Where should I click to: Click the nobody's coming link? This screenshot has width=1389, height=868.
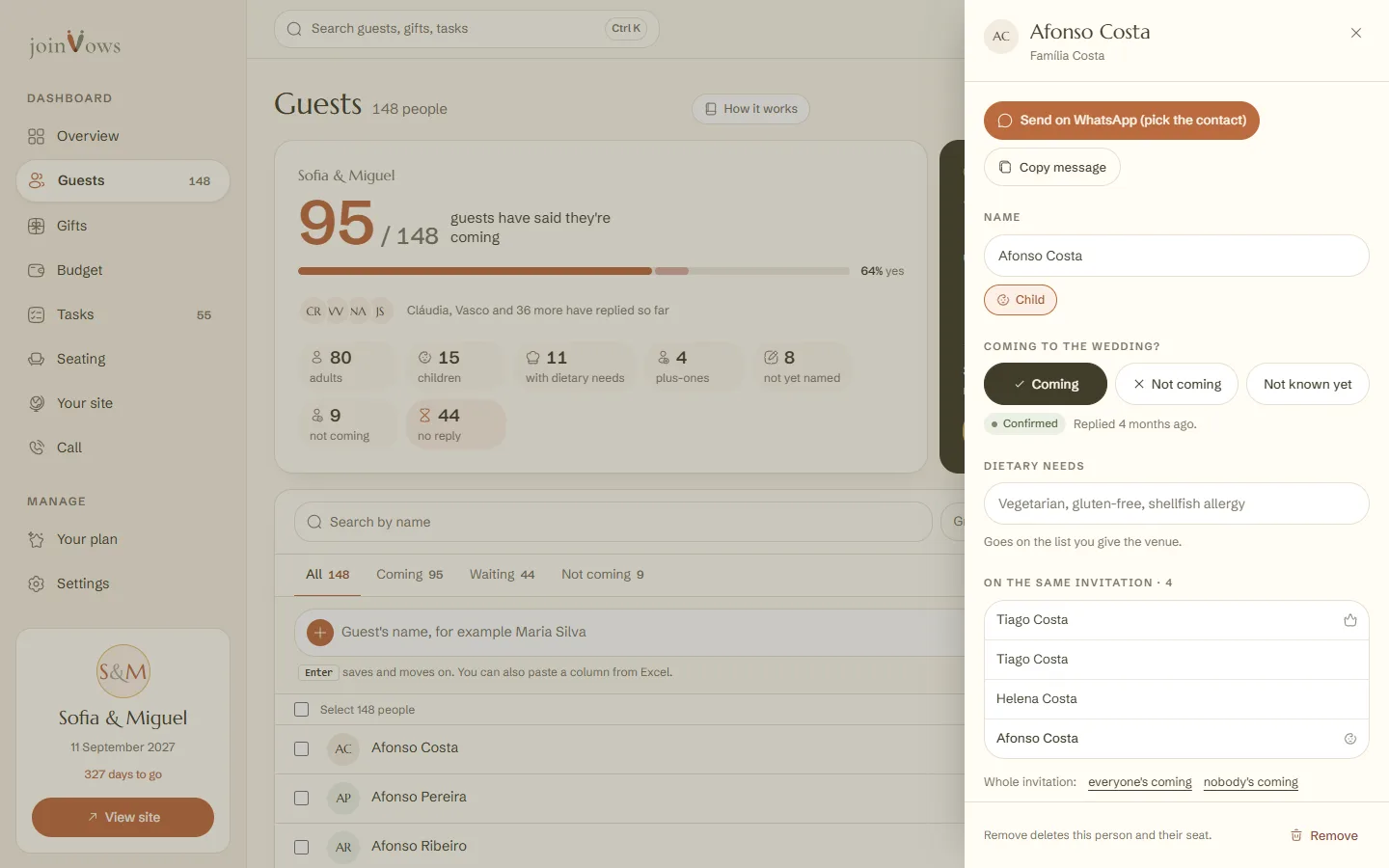tap(1251, 782)
